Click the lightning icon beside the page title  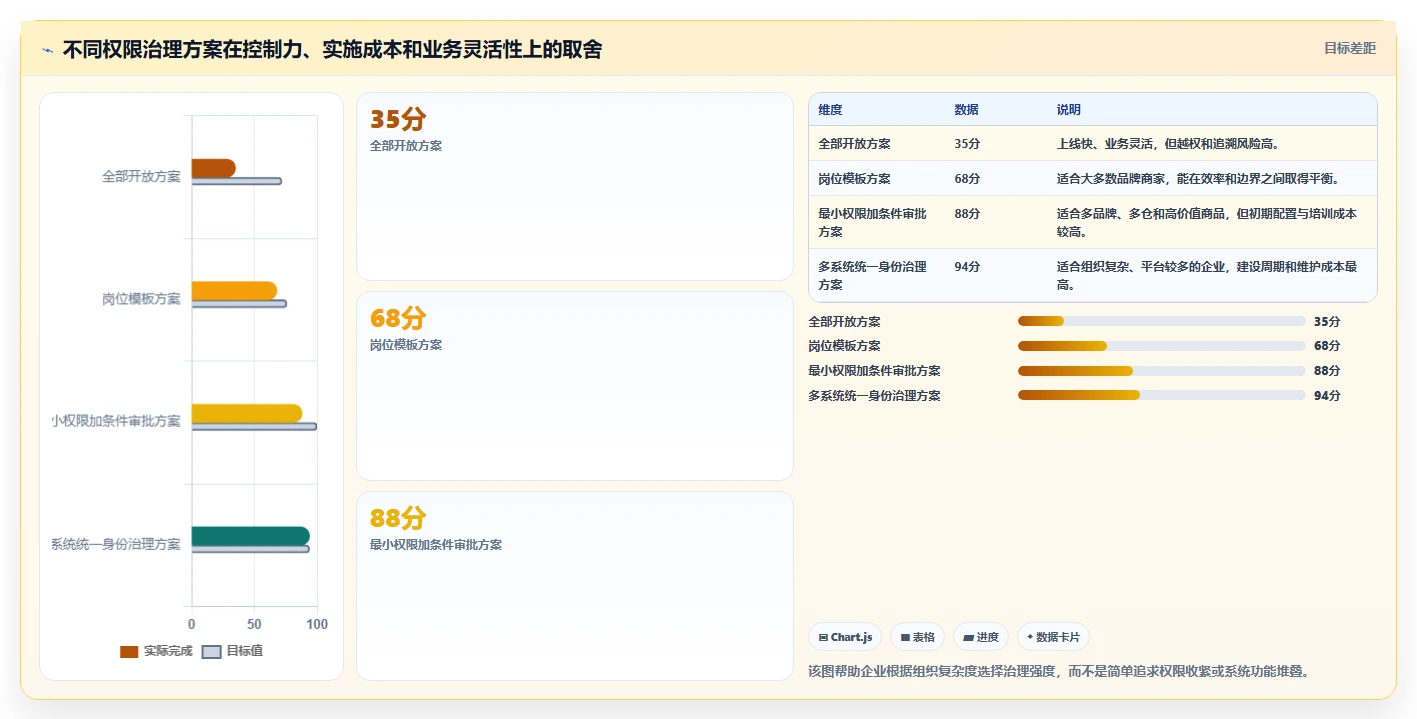48,50
